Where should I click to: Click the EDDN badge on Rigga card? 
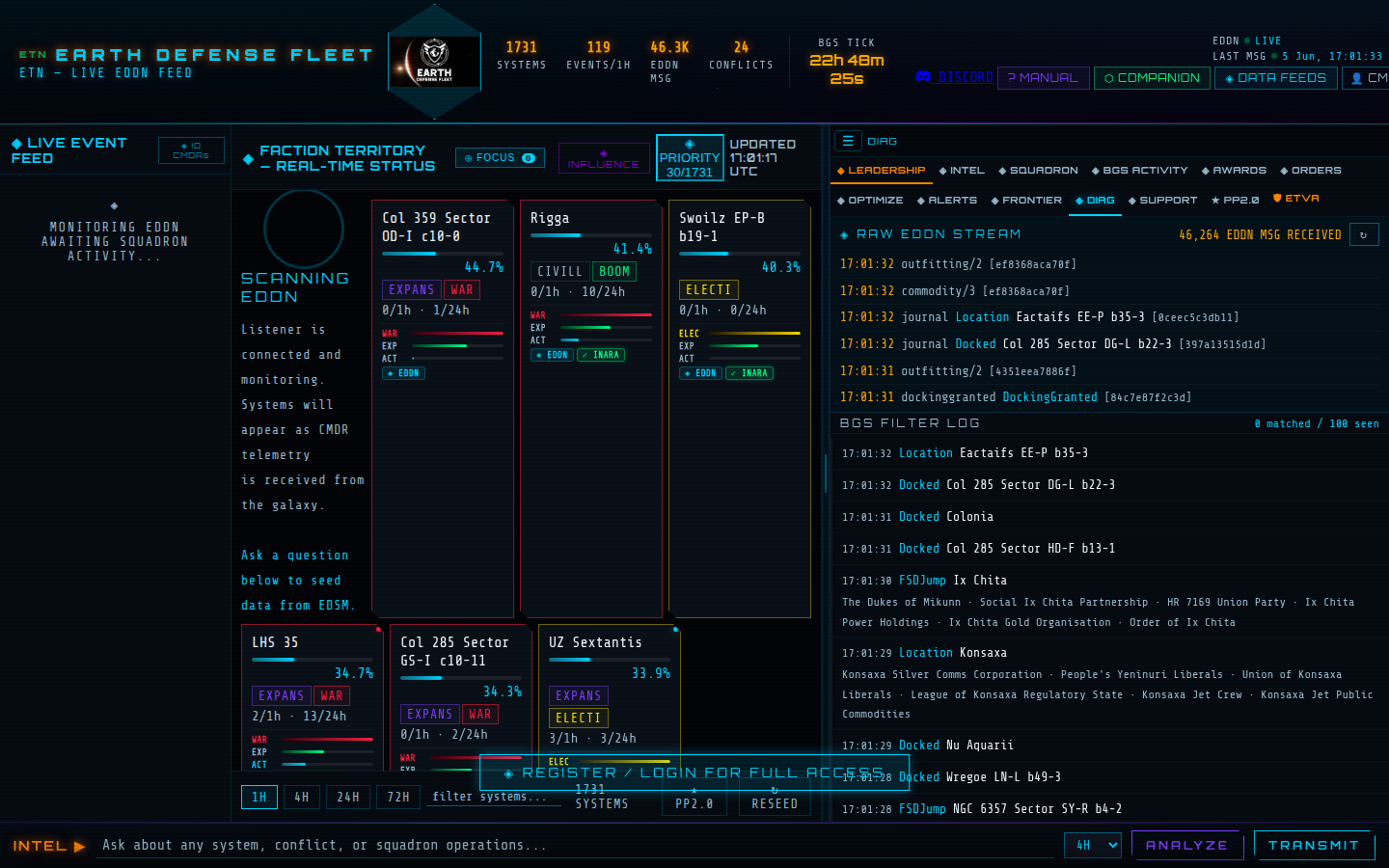pyautogui.click(x=553, y=355)
